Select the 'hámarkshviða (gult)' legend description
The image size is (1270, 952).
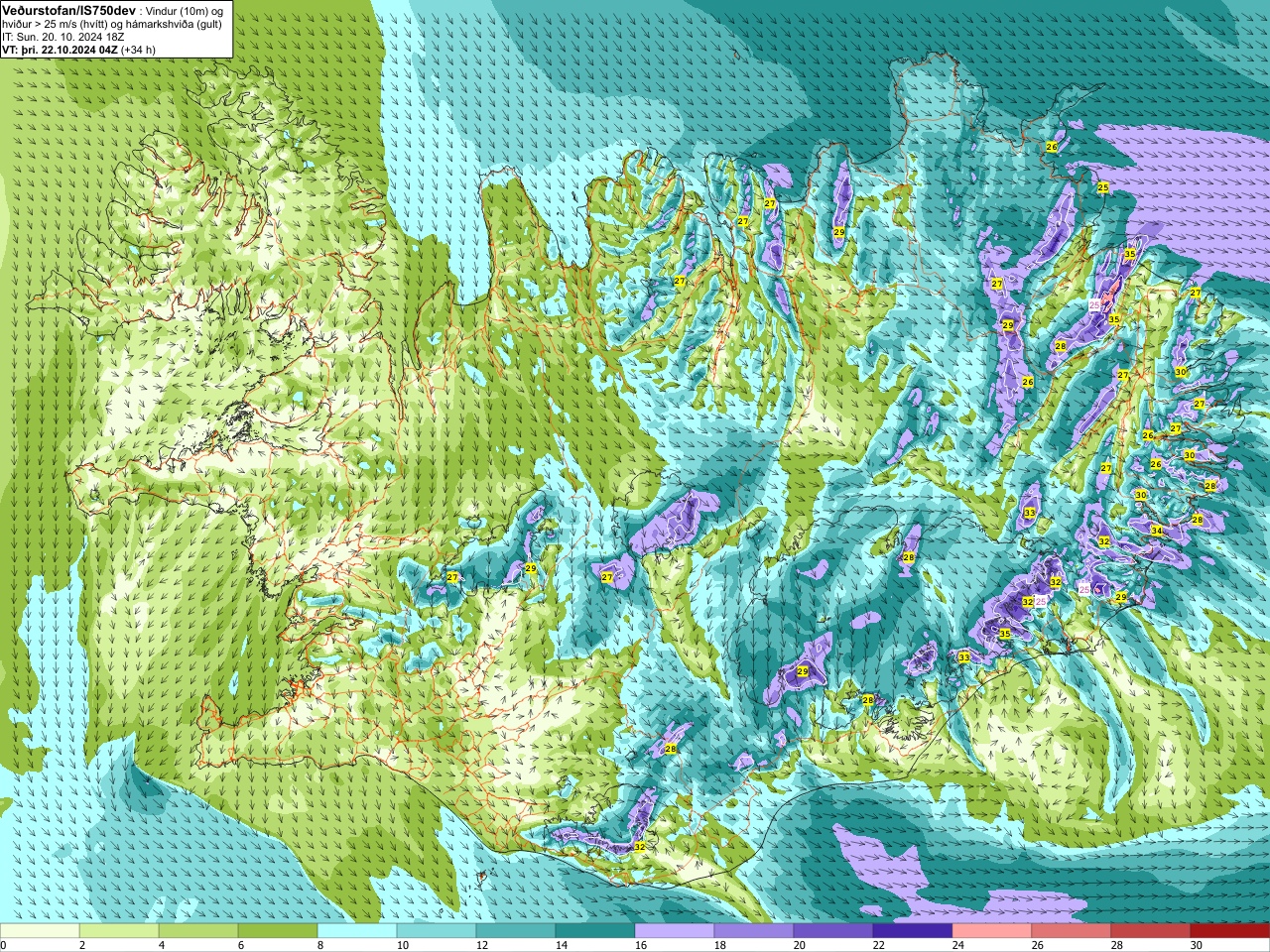[x=175, y=23]
